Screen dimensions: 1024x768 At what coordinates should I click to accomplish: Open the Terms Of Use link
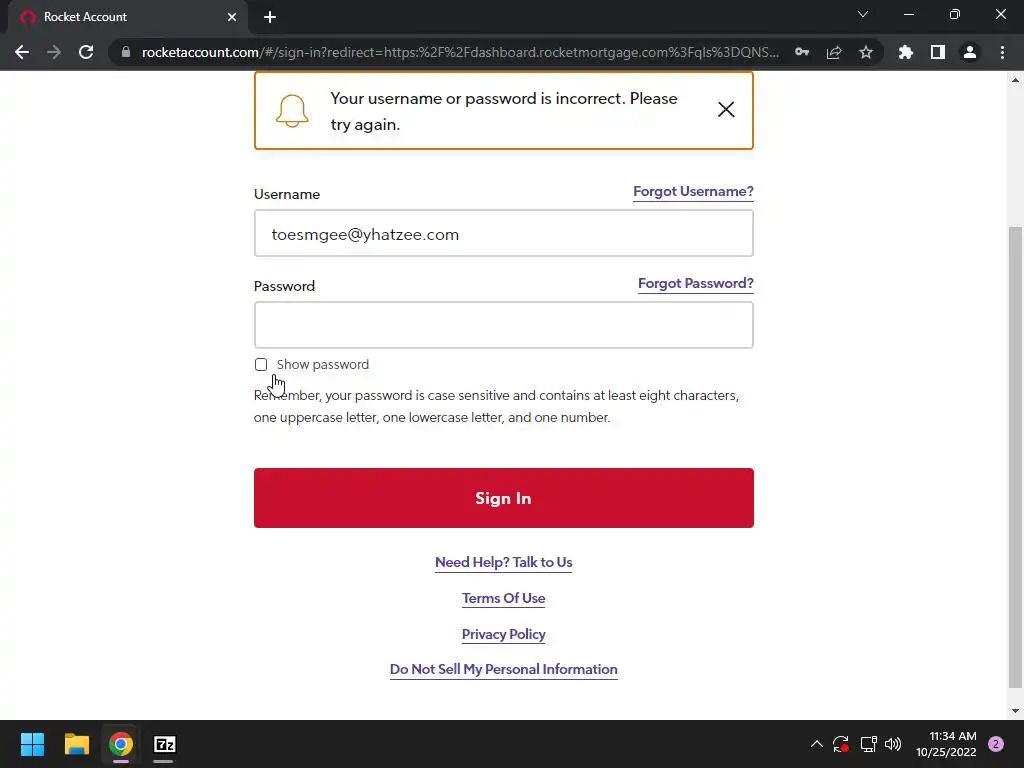pyautogui.click(x=504, y=598)
